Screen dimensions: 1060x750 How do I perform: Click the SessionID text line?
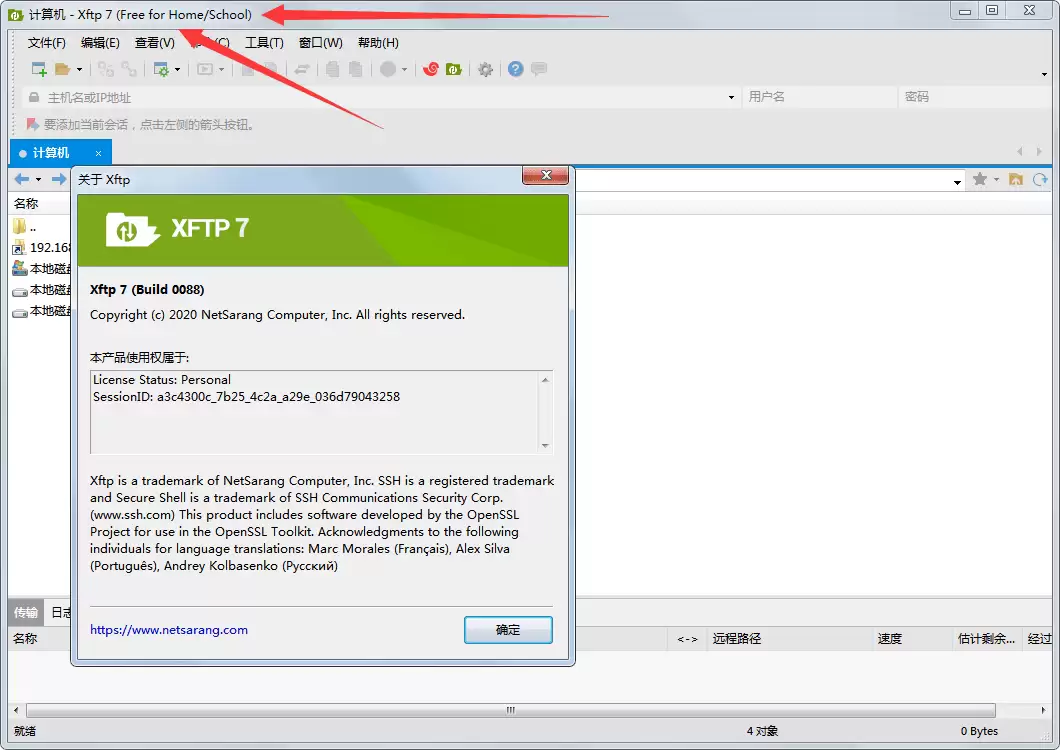click(246, 396)
